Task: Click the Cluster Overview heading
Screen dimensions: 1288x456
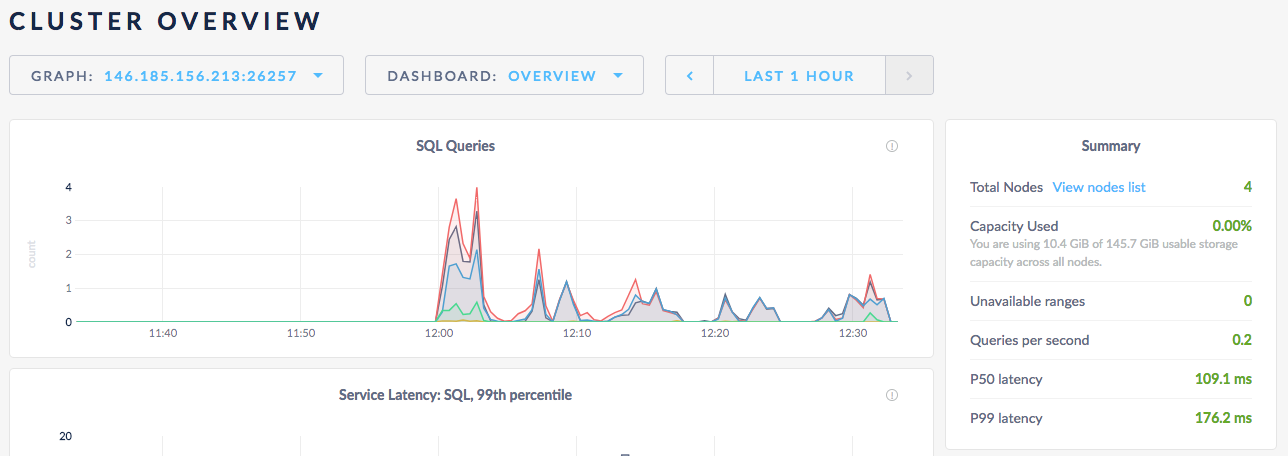Action: point(166,20)
